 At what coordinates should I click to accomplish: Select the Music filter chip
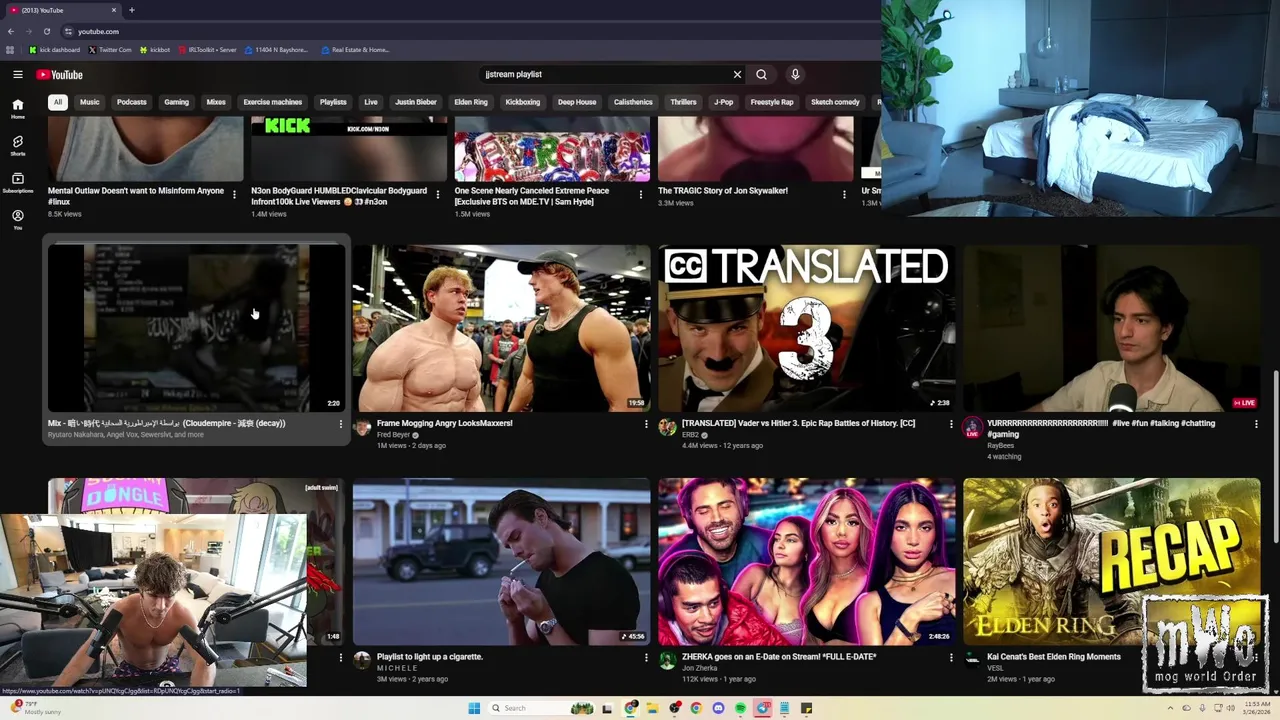click(x=90, y=102)
